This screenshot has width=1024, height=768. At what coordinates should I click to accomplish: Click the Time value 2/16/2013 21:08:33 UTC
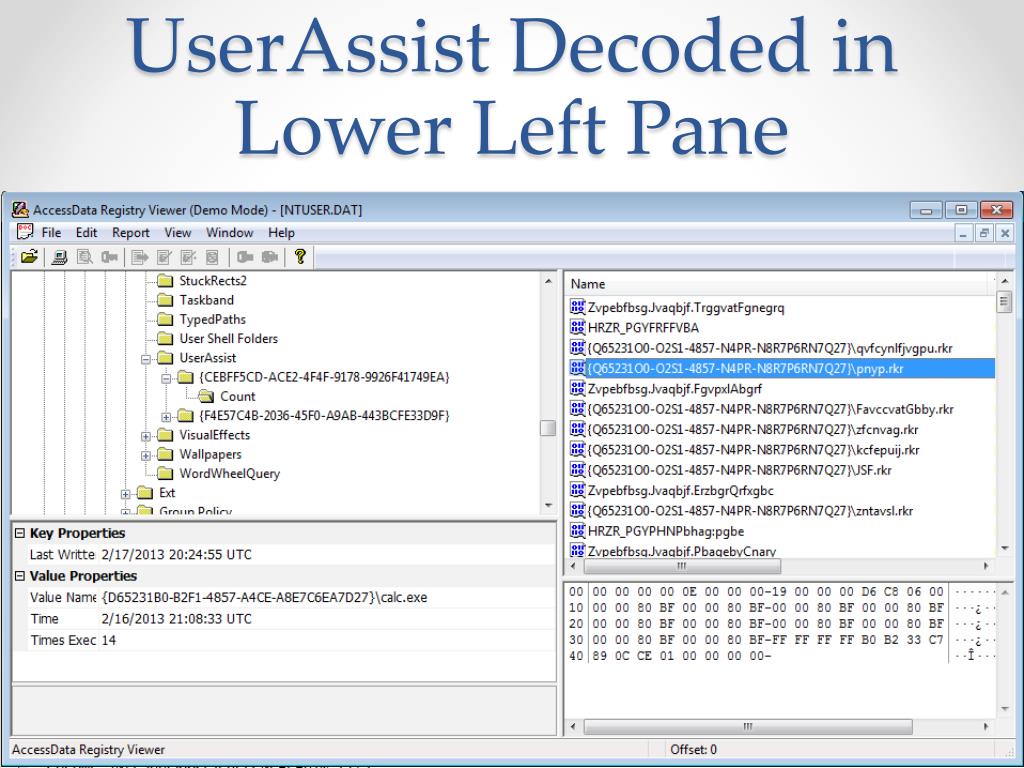(327, 618)
